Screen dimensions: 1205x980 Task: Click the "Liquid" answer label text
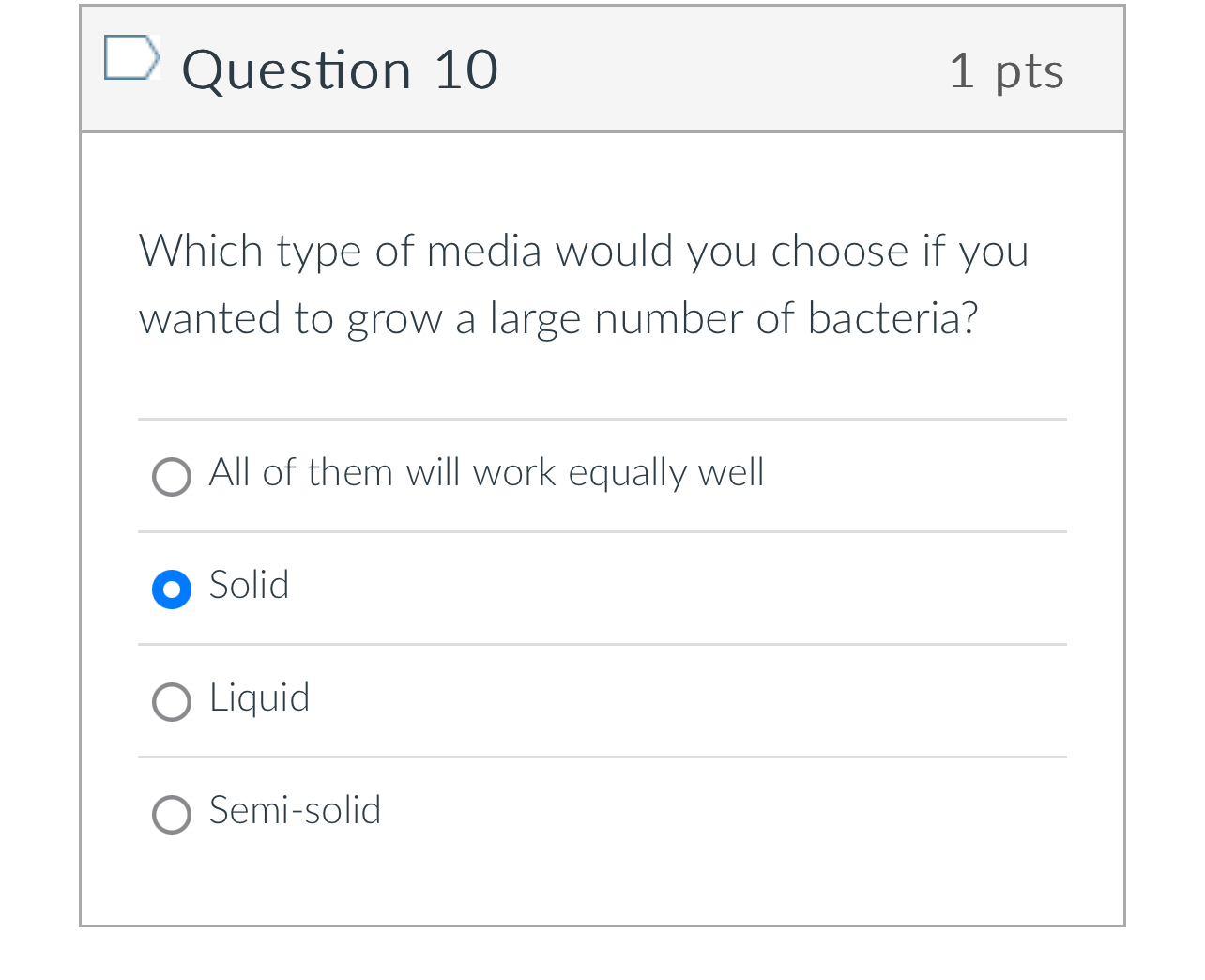(x=259, y=698)
